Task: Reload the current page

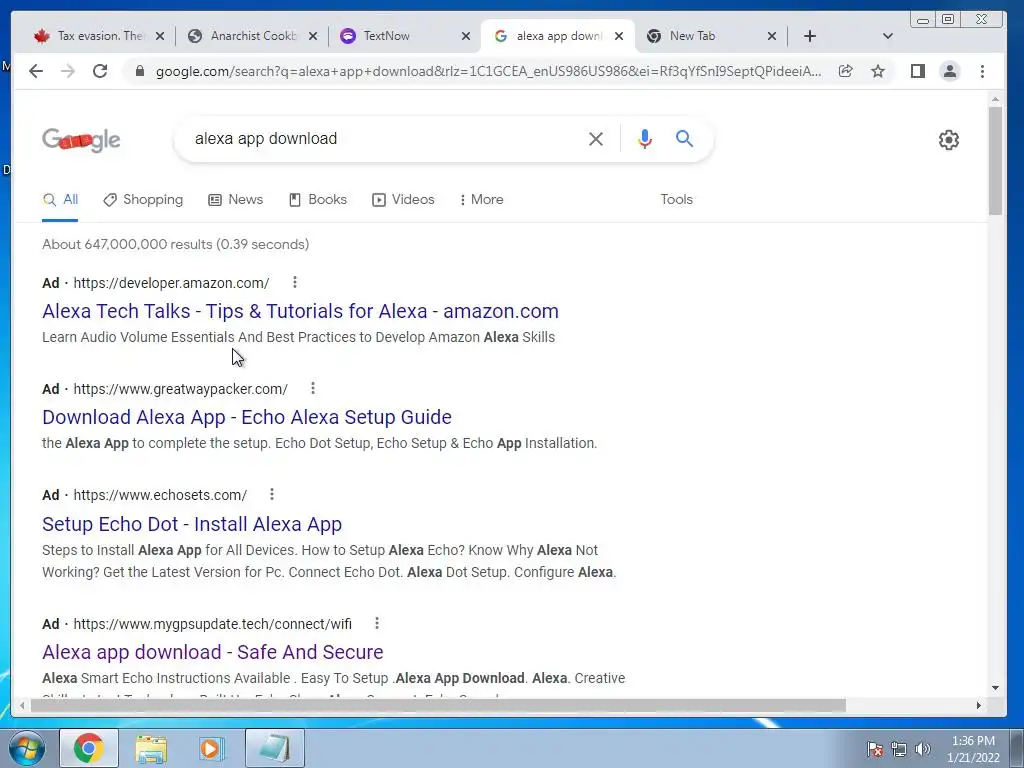Action: coord(100,71)
